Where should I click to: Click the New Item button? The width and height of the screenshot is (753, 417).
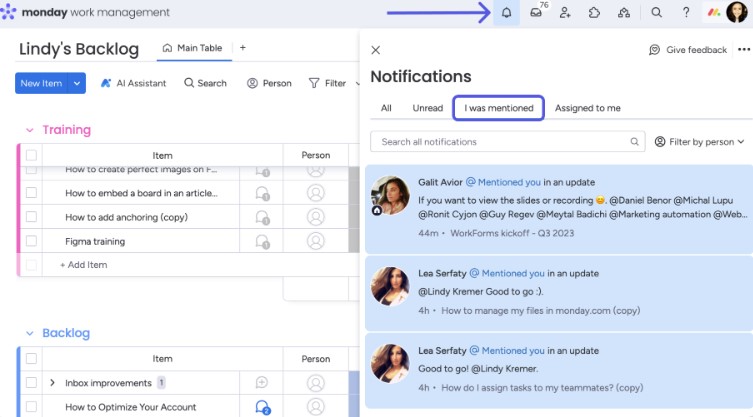coord(41,83)
